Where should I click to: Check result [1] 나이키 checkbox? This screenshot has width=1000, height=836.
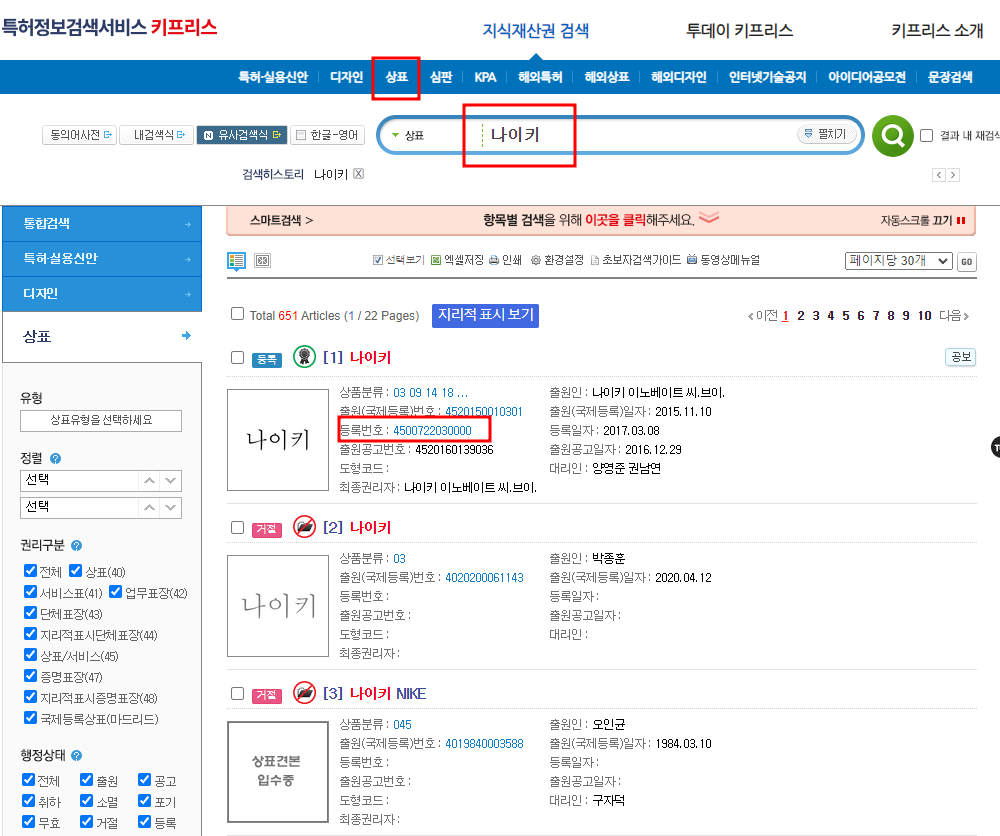tap(237, 357)
